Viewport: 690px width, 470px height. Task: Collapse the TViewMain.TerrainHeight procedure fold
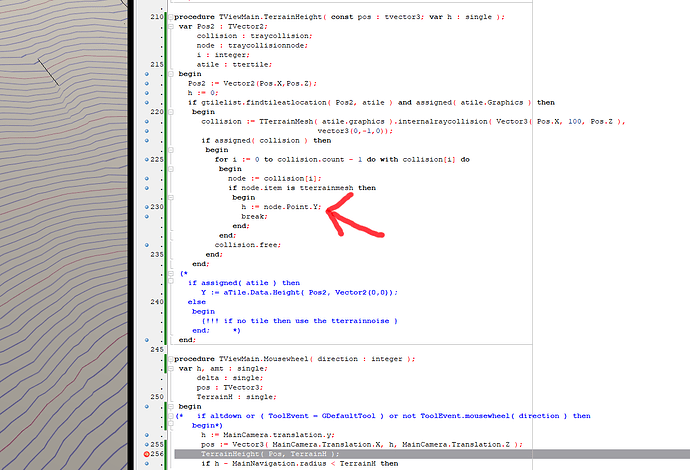[171, 17]
